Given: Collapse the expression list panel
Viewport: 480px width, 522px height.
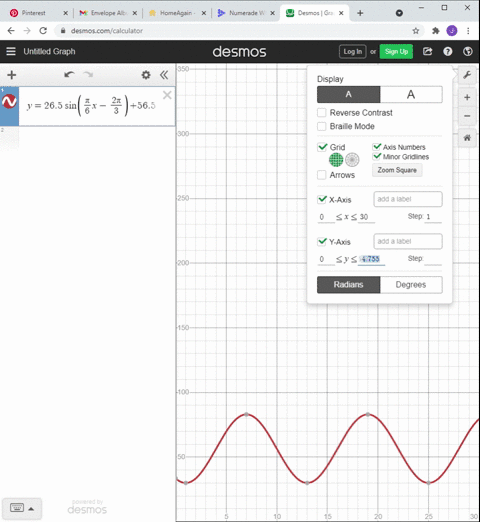Looking at the screenshot, I should click(x=164, y=75).
